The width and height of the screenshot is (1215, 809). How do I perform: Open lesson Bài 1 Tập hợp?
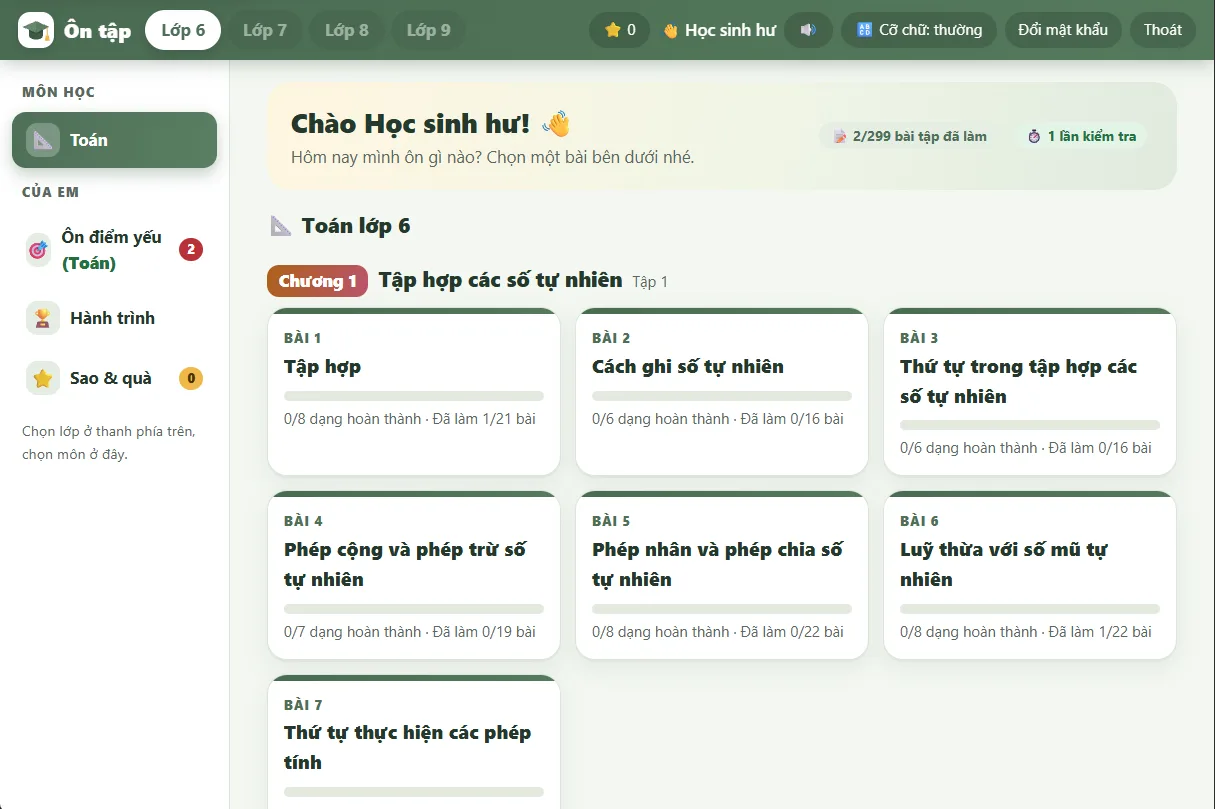[414, 392]
